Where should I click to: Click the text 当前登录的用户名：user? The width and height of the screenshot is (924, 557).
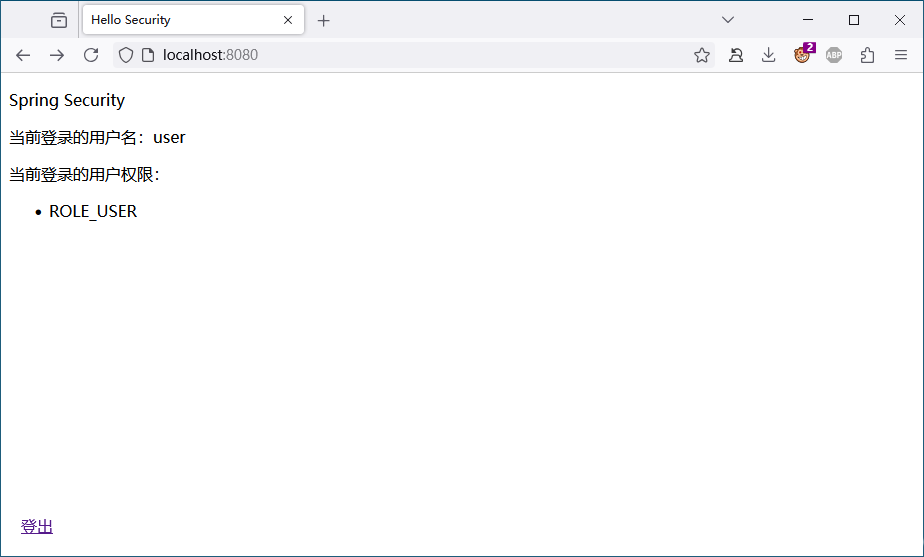[97, 137]
